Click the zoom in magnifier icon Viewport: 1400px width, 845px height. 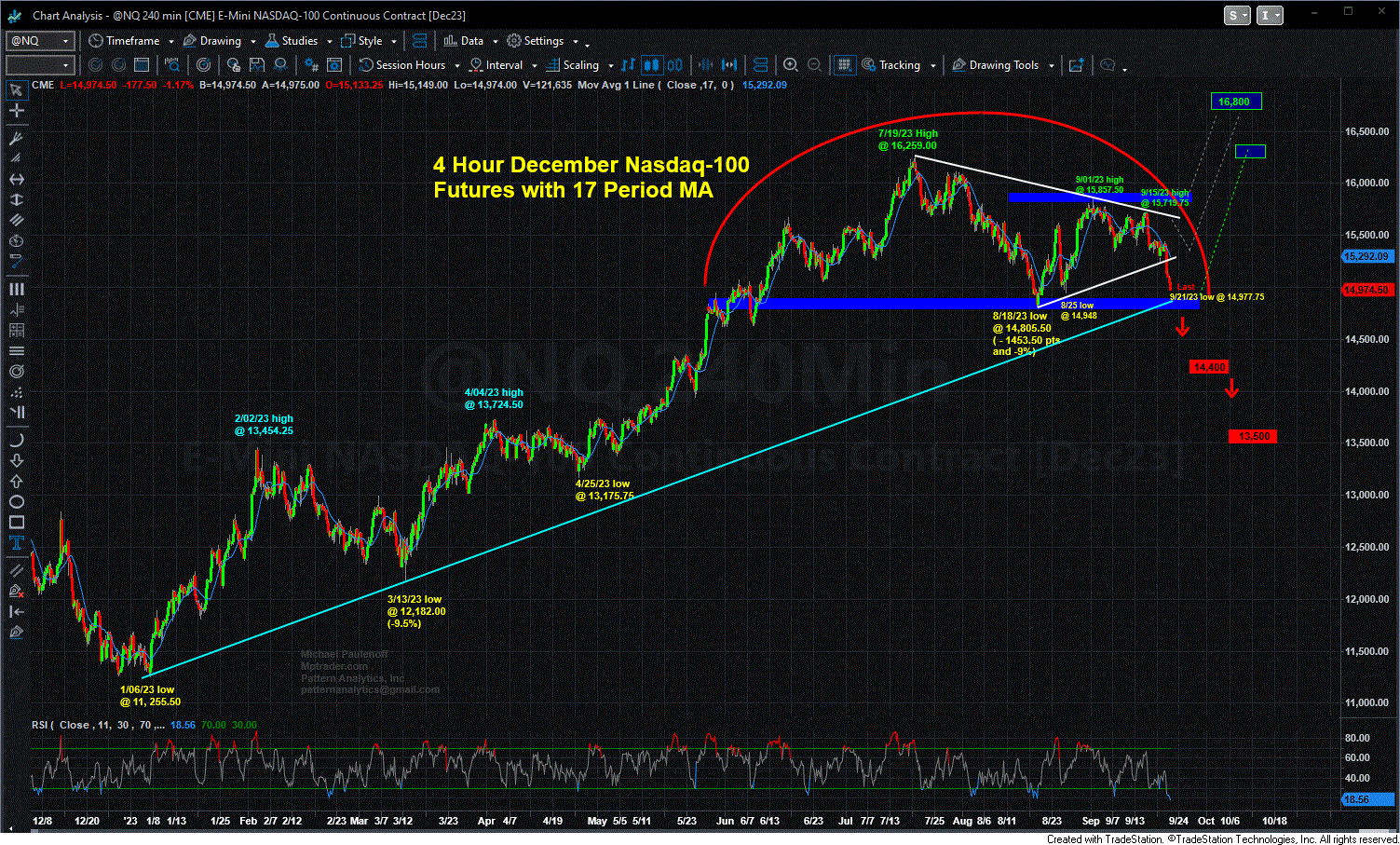point(791,65)
